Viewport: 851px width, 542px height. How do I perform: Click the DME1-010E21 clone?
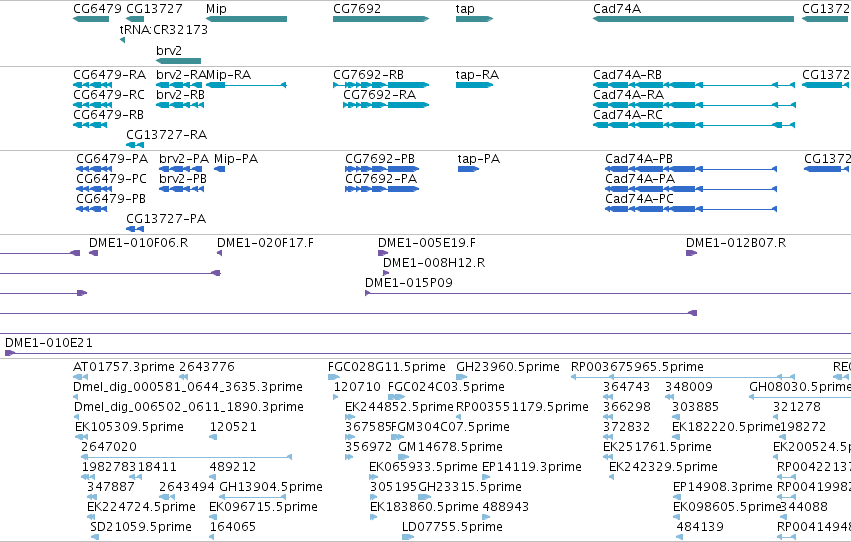(428, 353)
